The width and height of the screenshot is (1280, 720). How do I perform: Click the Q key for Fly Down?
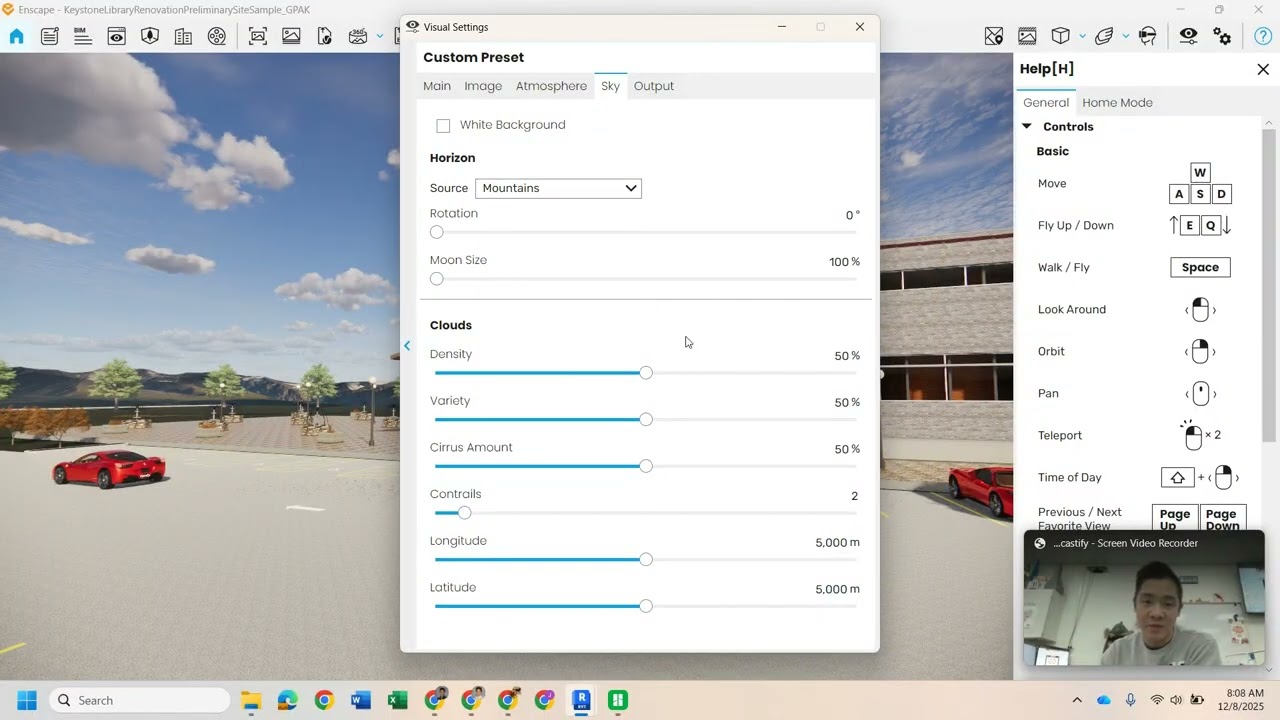[x=1210, y=226]
